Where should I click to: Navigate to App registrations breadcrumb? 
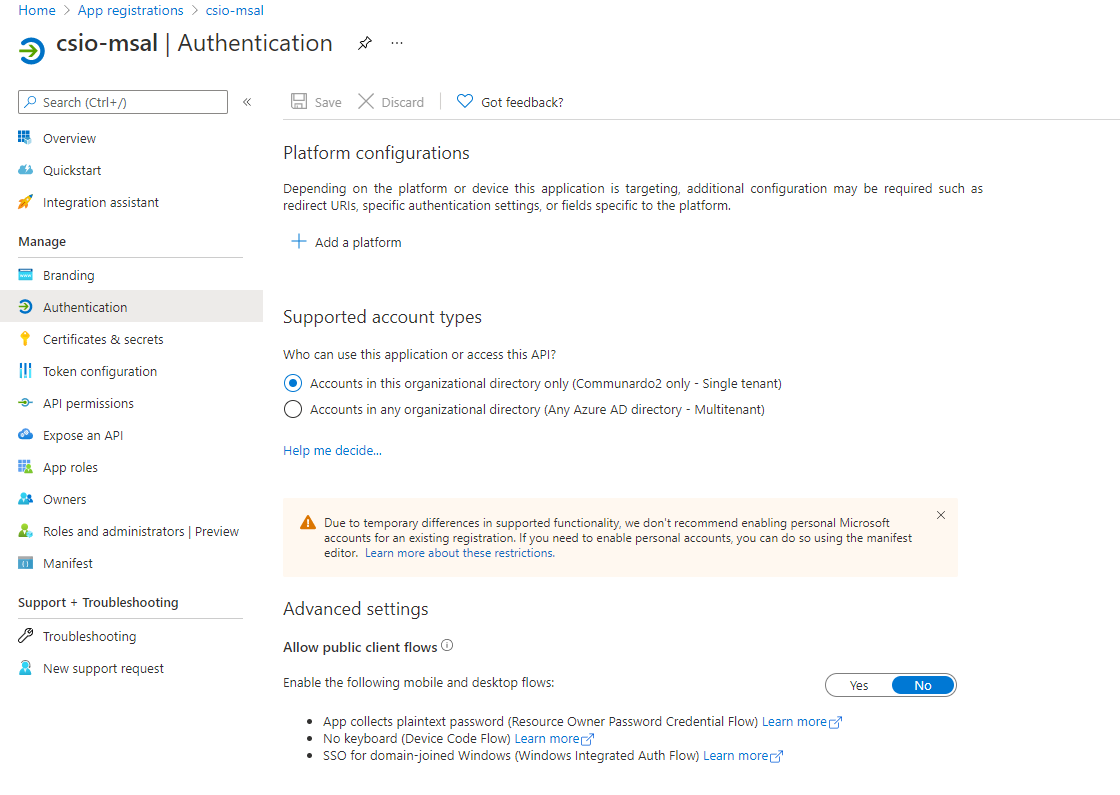(x=130, y=10)
